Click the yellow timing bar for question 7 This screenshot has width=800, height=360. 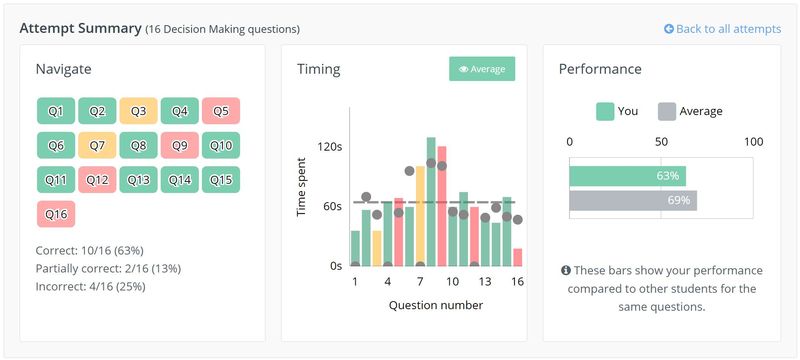(420, 216)
